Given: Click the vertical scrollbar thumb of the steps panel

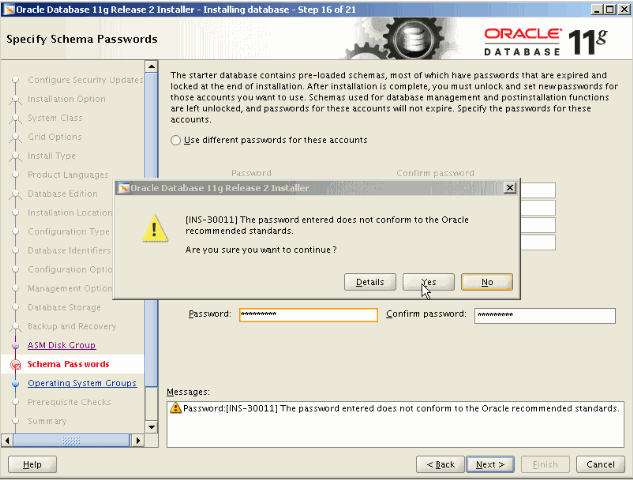Looking at the screenshot, I should point(151,229).
